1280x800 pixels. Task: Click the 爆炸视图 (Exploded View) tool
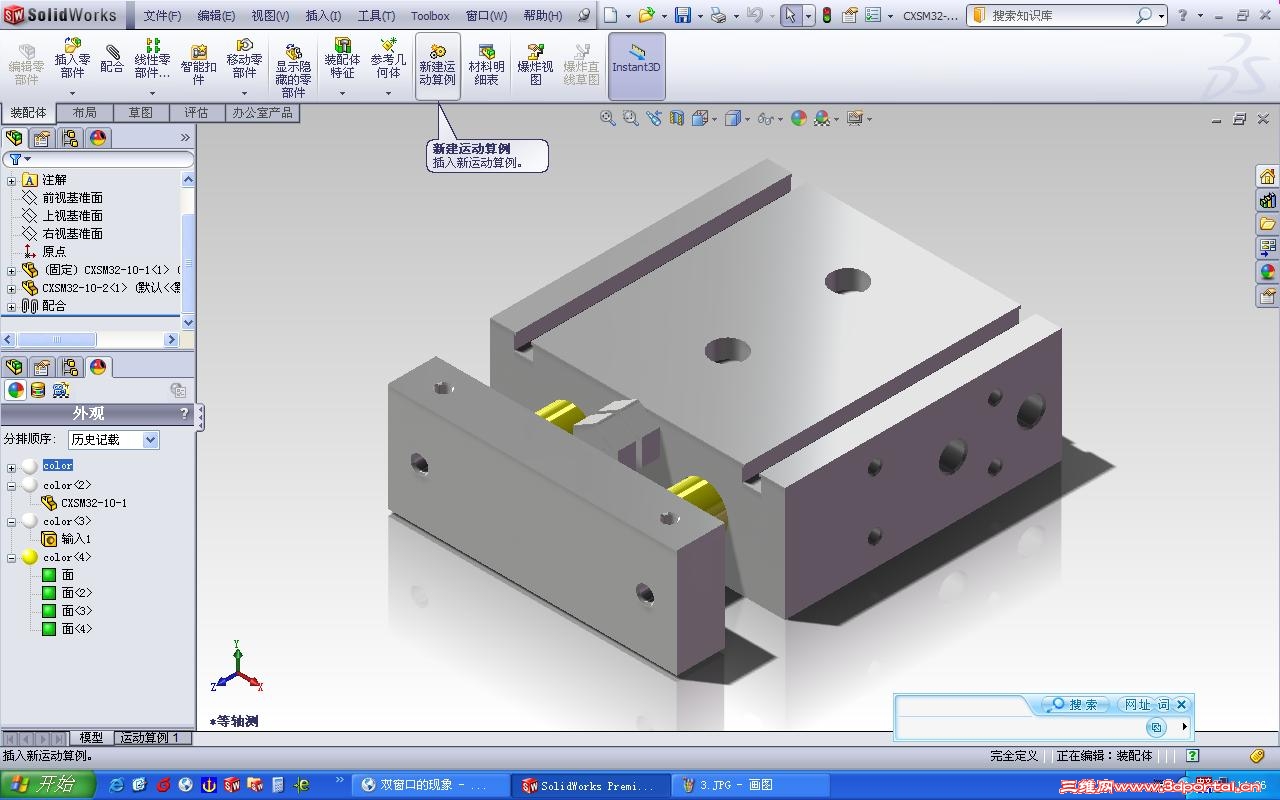coord(535,65)
